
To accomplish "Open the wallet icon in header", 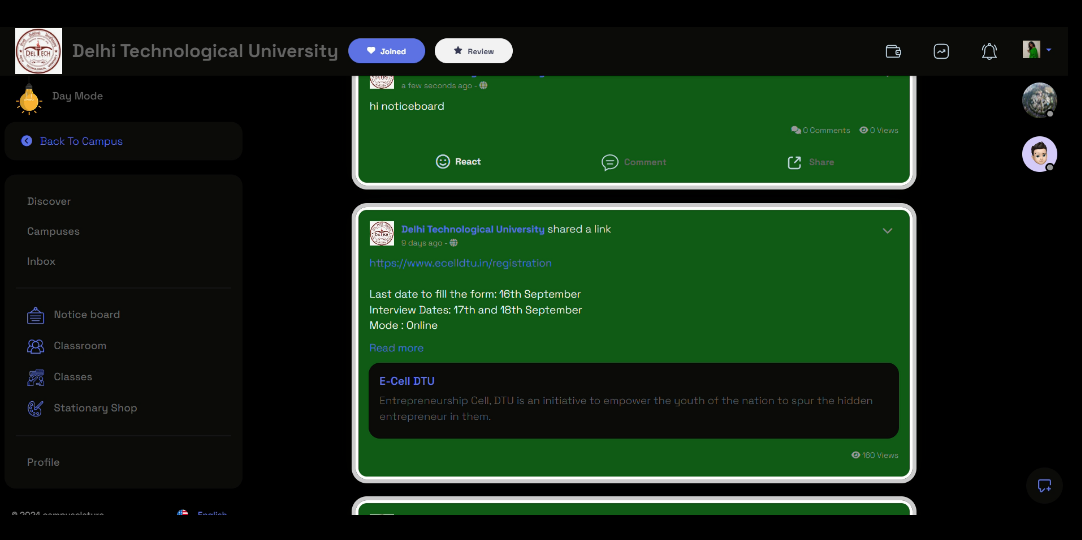I will (x=893, y=51).
